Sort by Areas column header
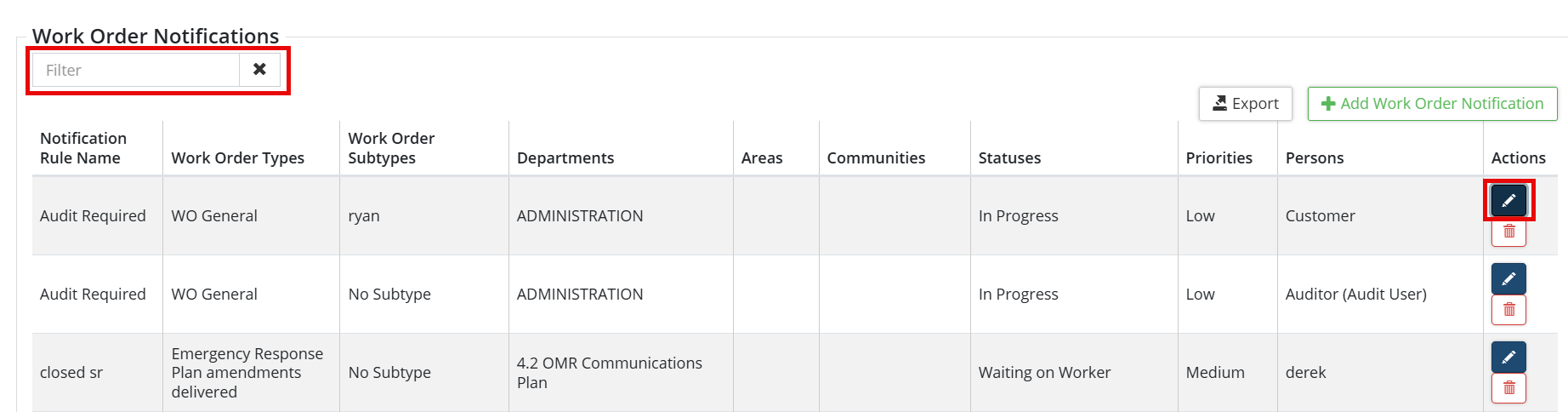 [761, 158]
